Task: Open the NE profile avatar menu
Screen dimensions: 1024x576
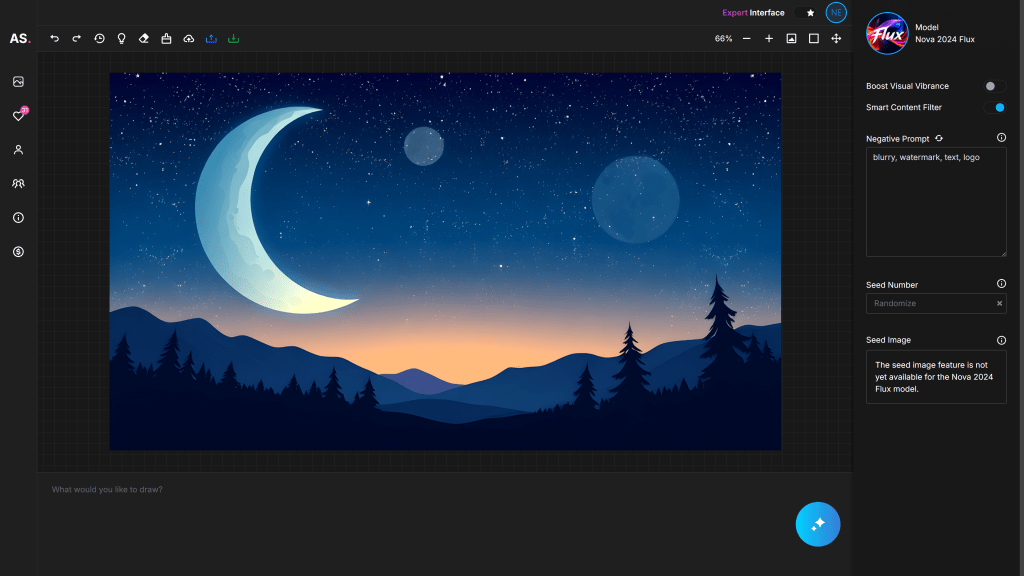Action: (x=836, y=13)
